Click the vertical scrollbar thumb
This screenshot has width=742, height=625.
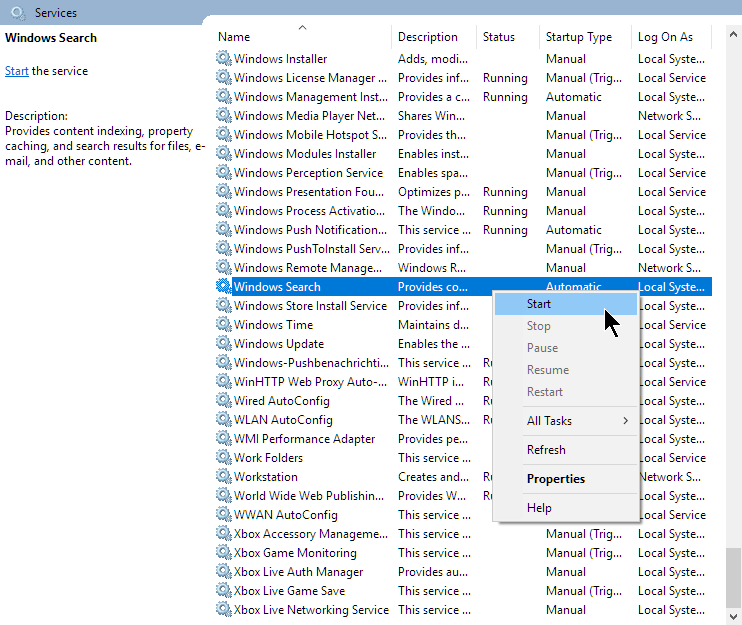point(734,578)
